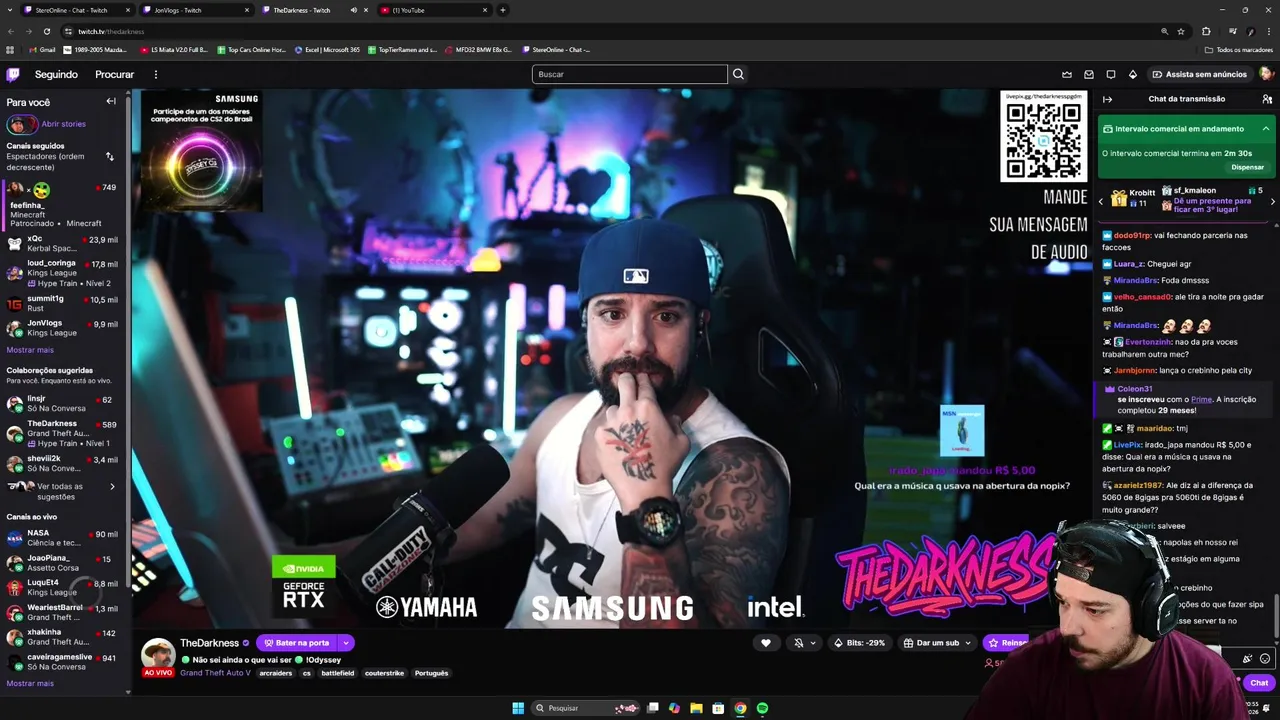
Task: Open the Bater na porta dropdown arrow
Action: point(345,643)
